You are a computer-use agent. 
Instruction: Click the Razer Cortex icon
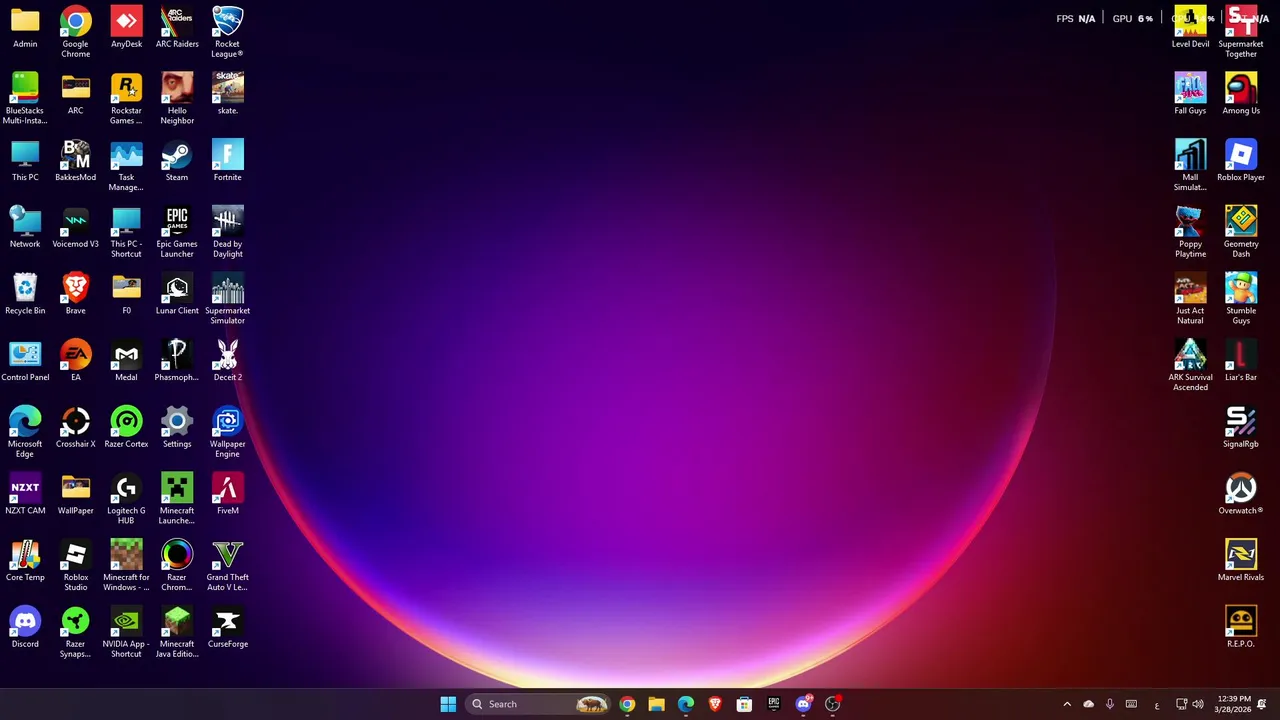tap(126, 421)
